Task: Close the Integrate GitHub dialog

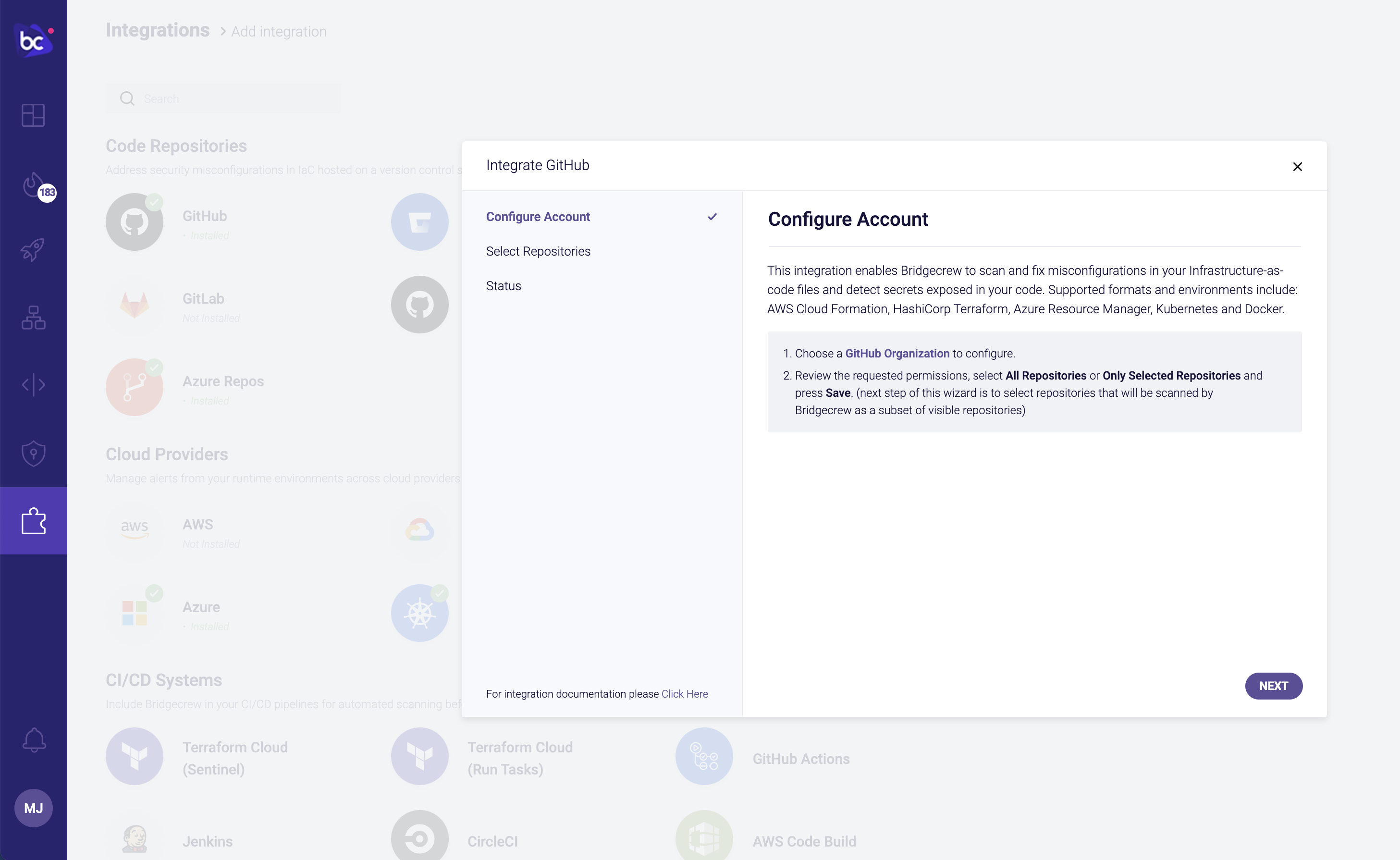Action: tap(1297, 167)
